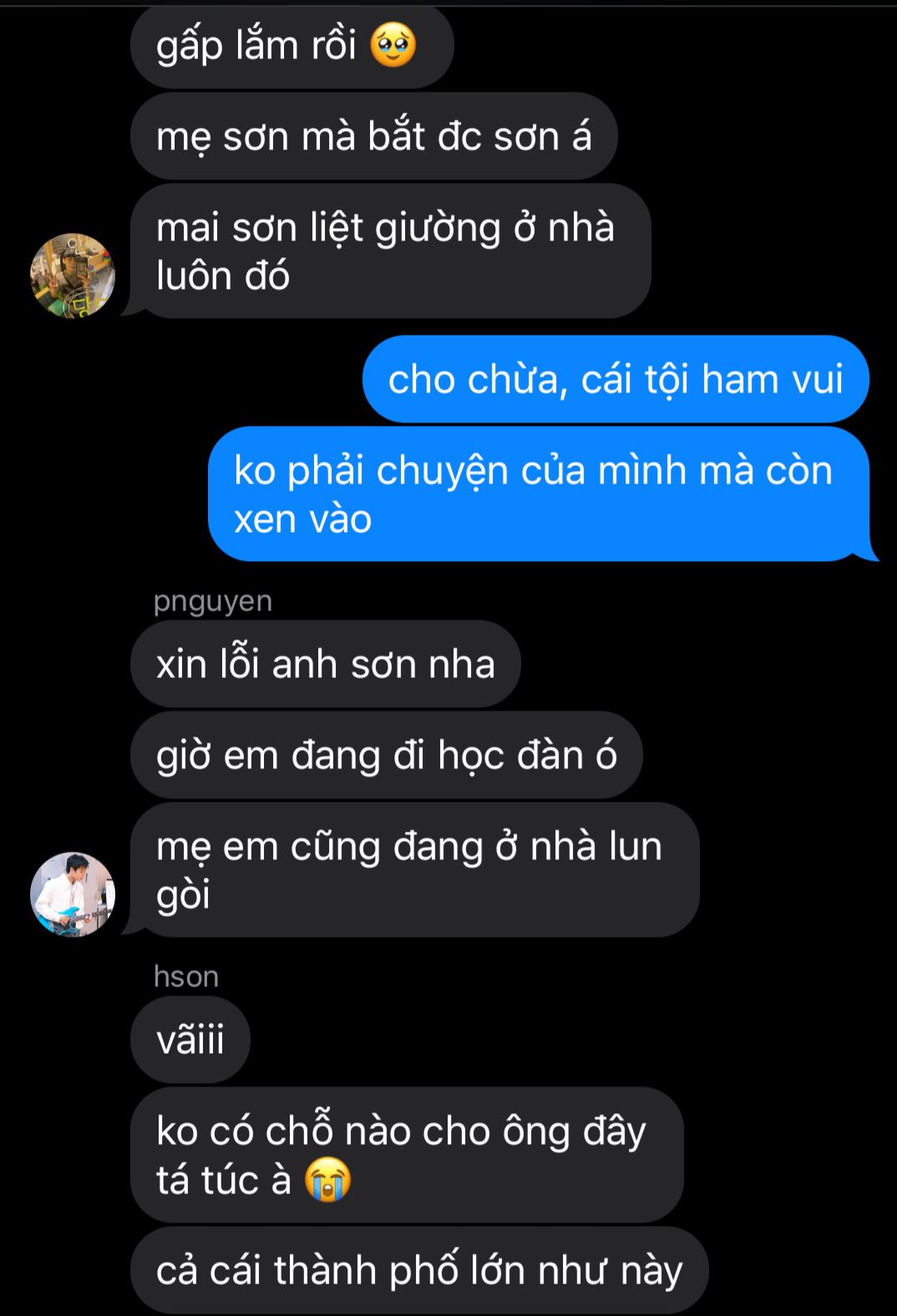Select message 'ko có chỗ nào cho ông đây'
The width and height of the screenshot is (897, 1316).
pos(408,1155)
